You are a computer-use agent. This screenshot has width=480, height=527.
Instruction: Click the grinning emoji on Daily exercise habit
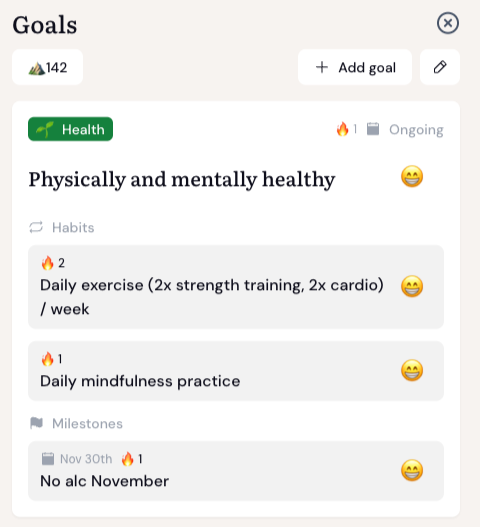coord(412,286)
